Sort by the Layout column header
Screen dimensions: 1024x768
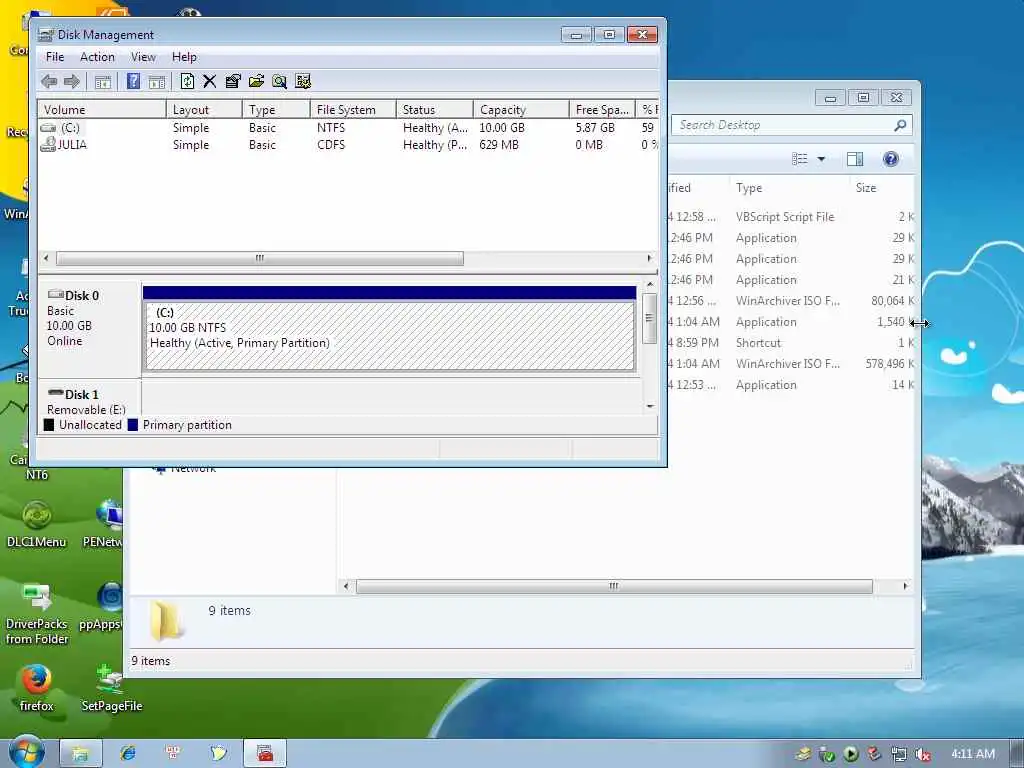(x=204, y=110)
